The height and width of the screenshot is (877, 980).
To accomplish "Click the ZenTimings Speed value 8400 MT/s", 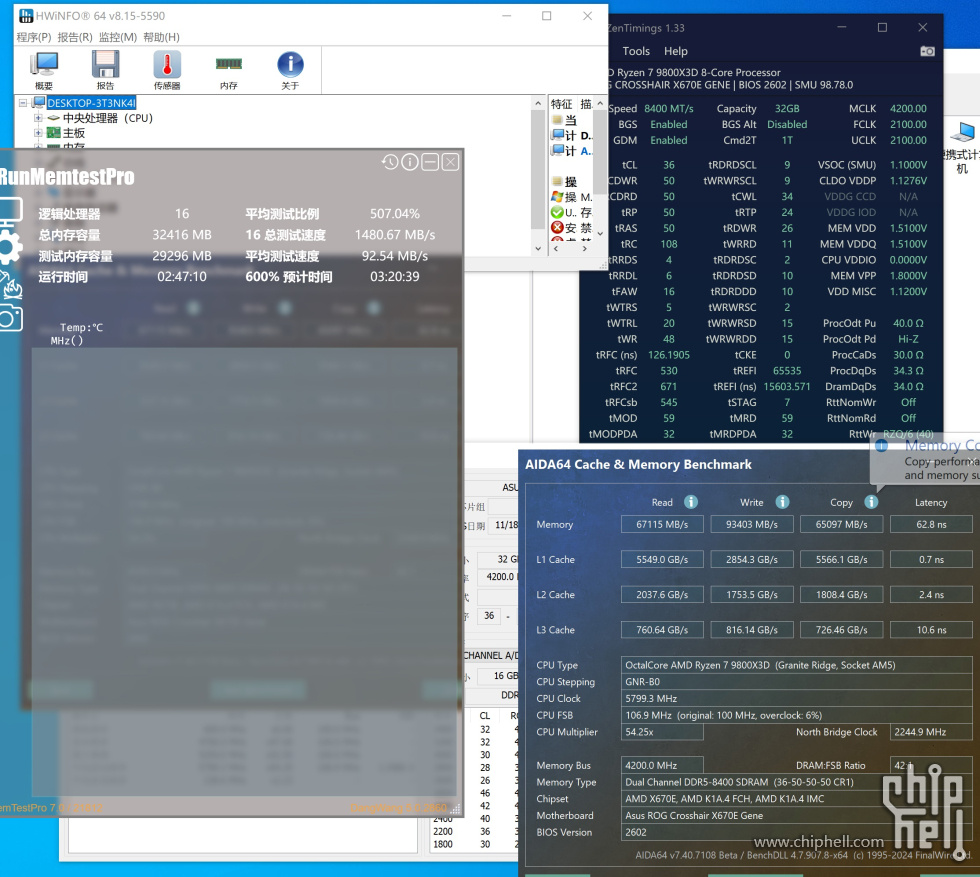I will tap(669, 108).
